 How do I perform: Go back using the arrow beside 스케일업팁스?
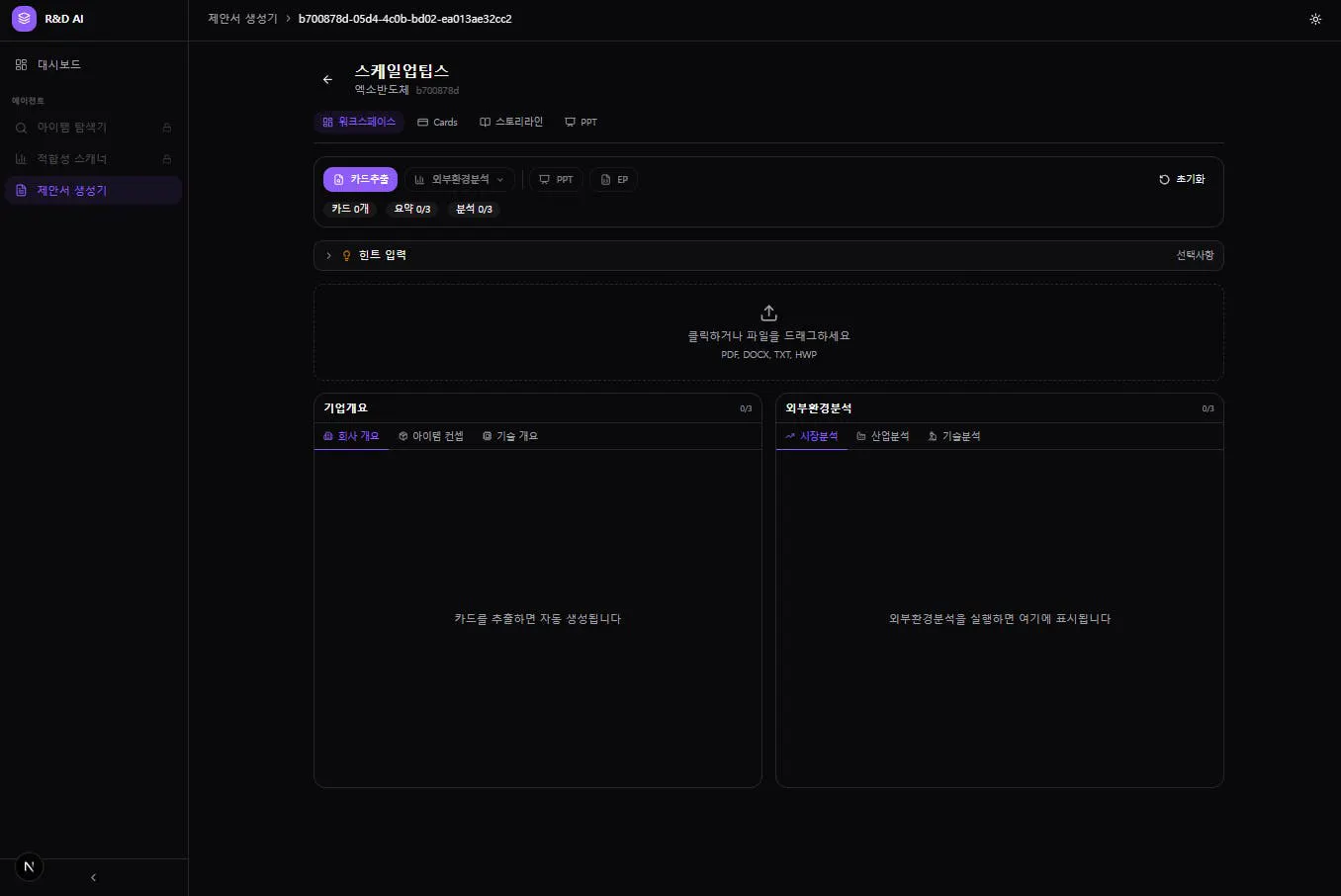tap(328, 79)
